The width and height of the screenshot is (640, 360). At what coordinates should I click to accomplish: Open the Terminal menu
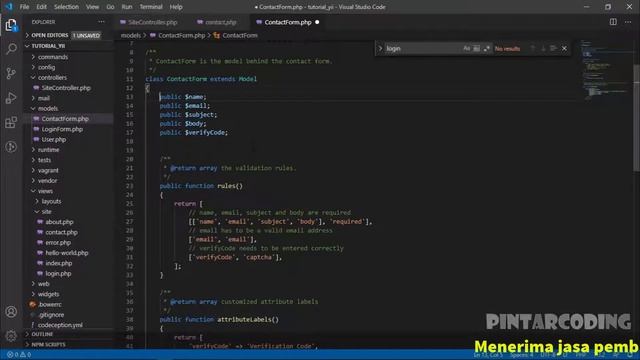click(x=151, y=7)
